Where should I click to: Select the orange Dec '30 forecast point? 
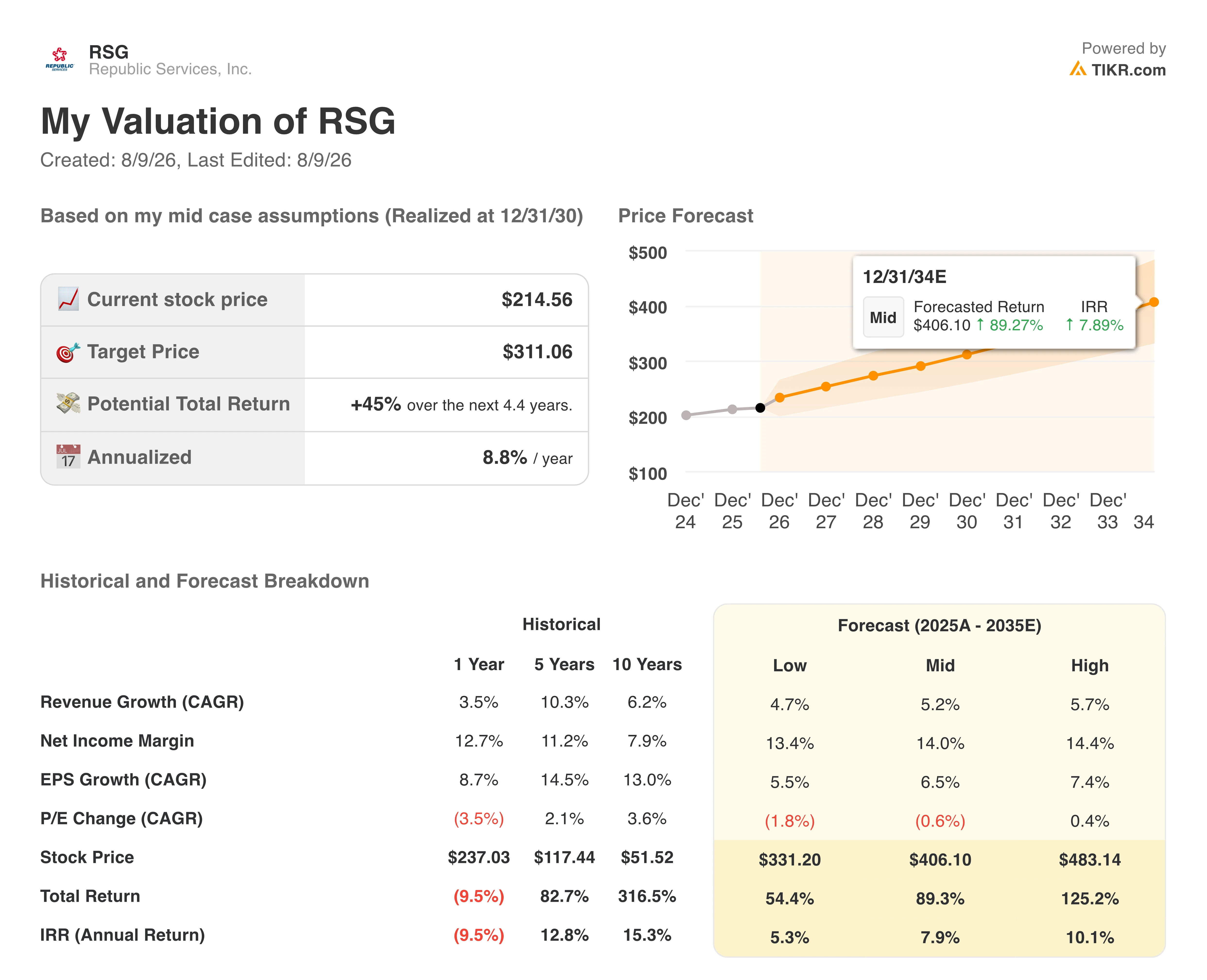click(966, 355)
